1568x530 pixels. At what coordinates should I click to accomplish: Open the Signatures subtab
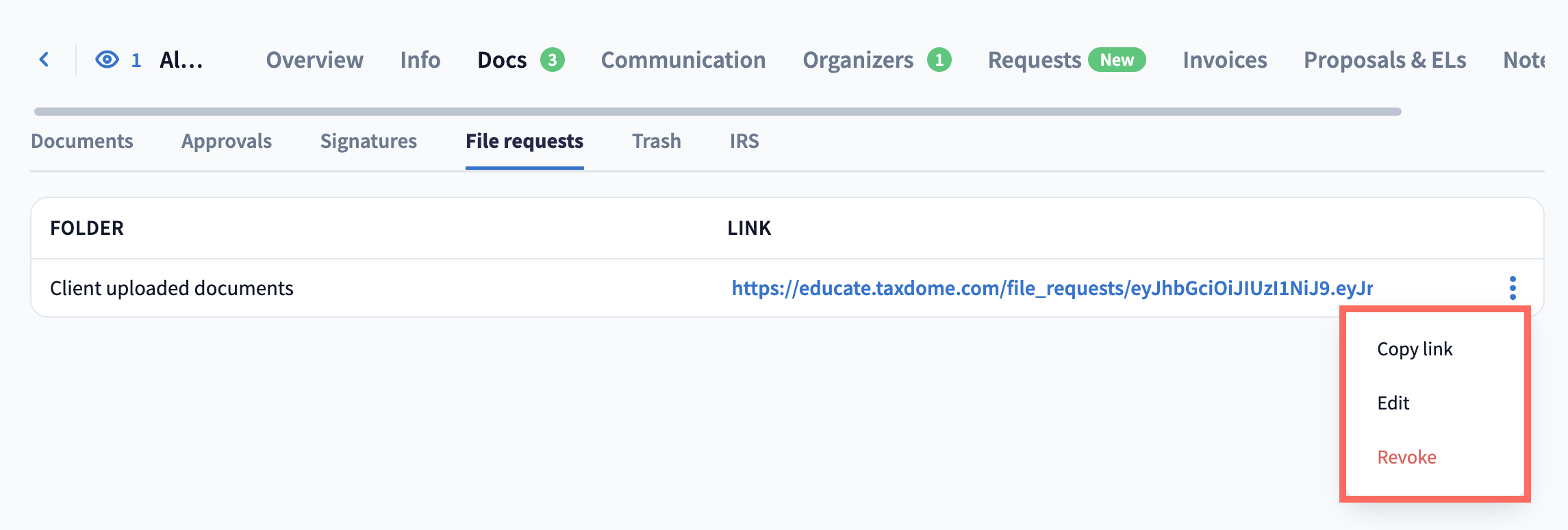[368, 141]
